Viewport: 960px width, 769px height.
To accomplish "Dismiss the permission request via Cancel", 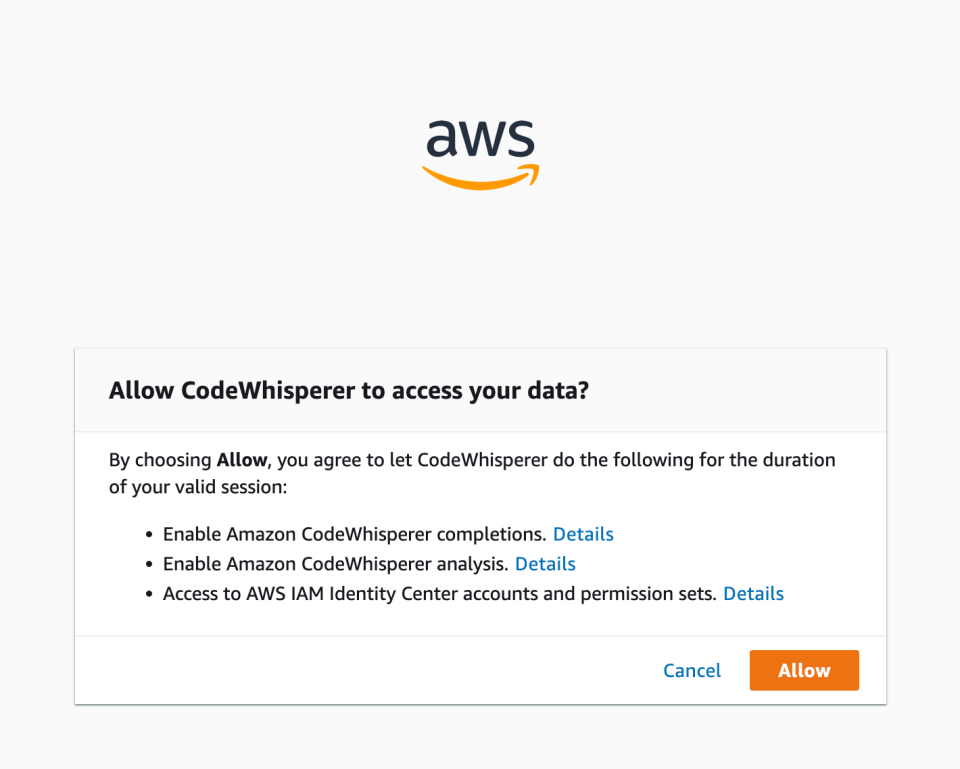I will 692,670.
